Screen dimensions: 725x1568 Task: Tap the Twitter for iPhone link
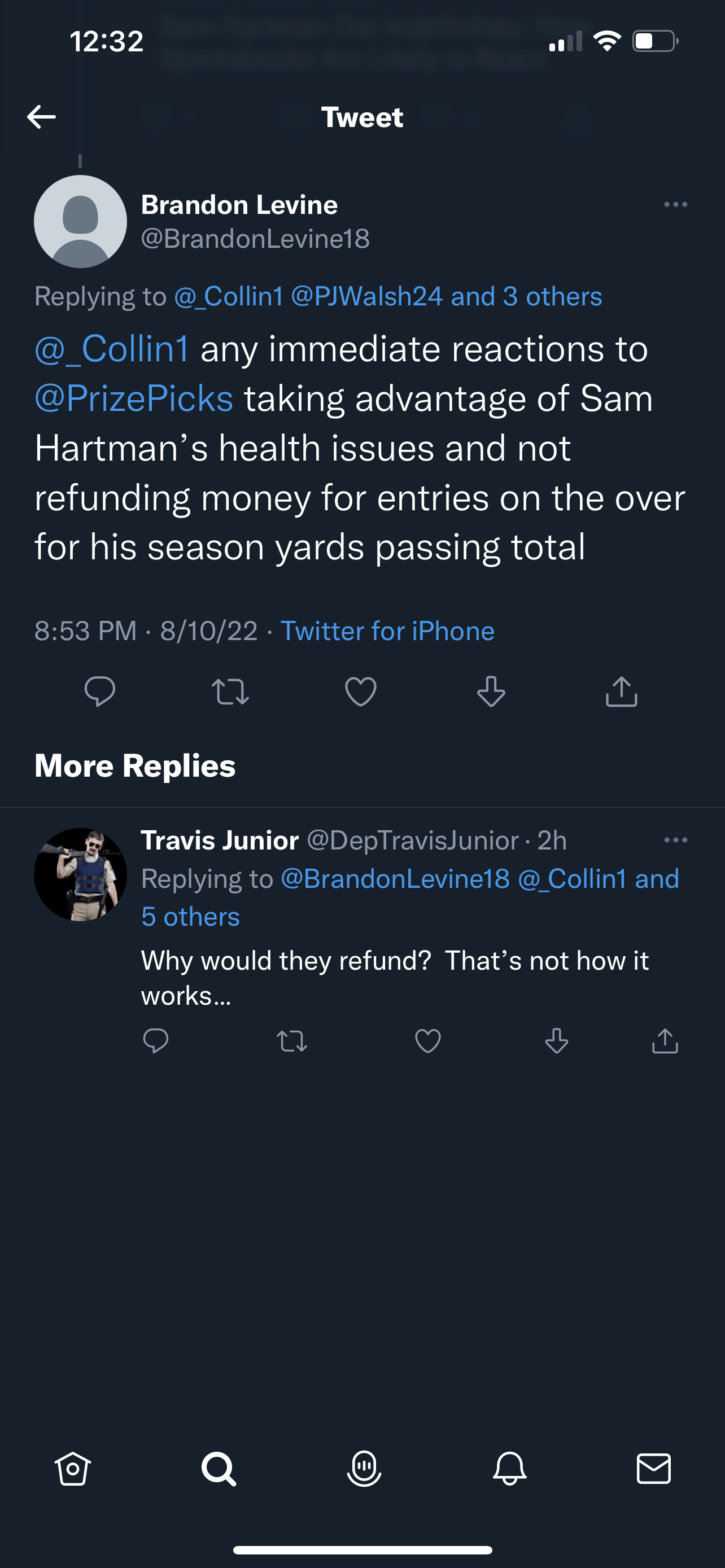pyautogui.click(x=387, y=630)
